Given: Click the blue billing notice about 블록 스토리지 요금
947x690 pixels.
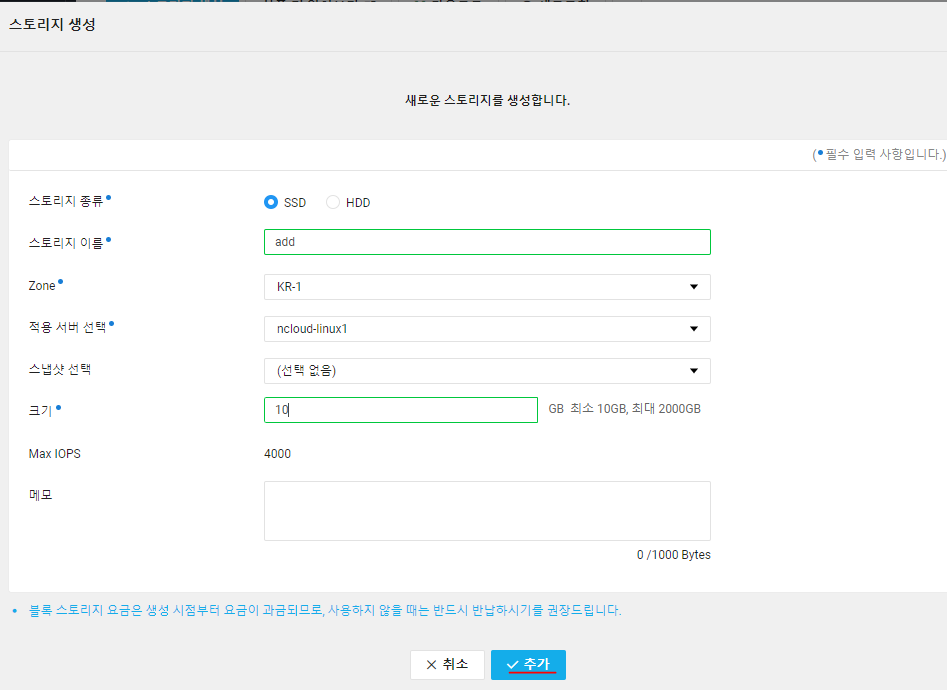Looking at the screenshot, I should tap(325, 610).
